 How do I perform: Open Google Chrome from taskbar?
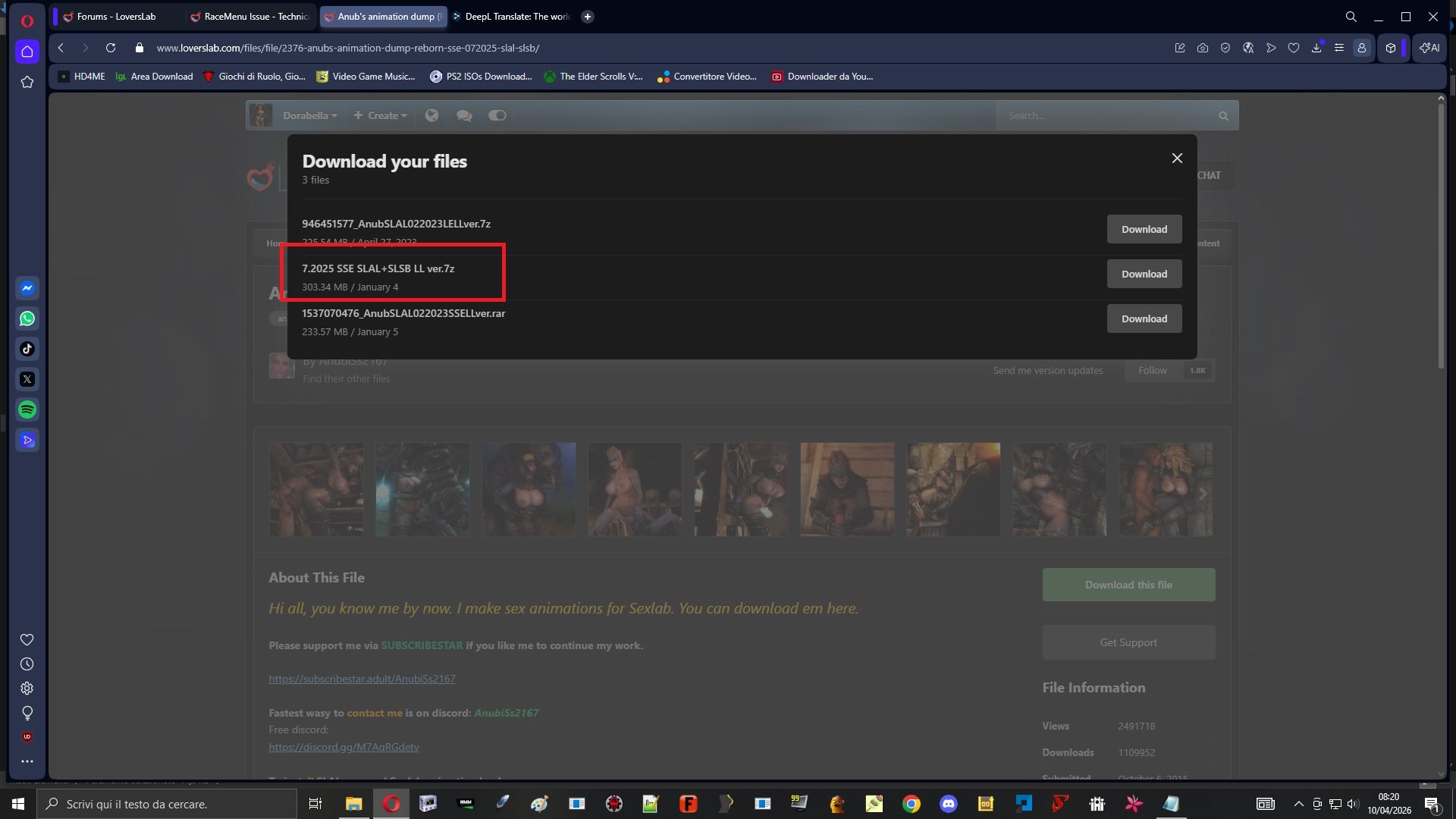pyautogui.click(x=911, y=804)
